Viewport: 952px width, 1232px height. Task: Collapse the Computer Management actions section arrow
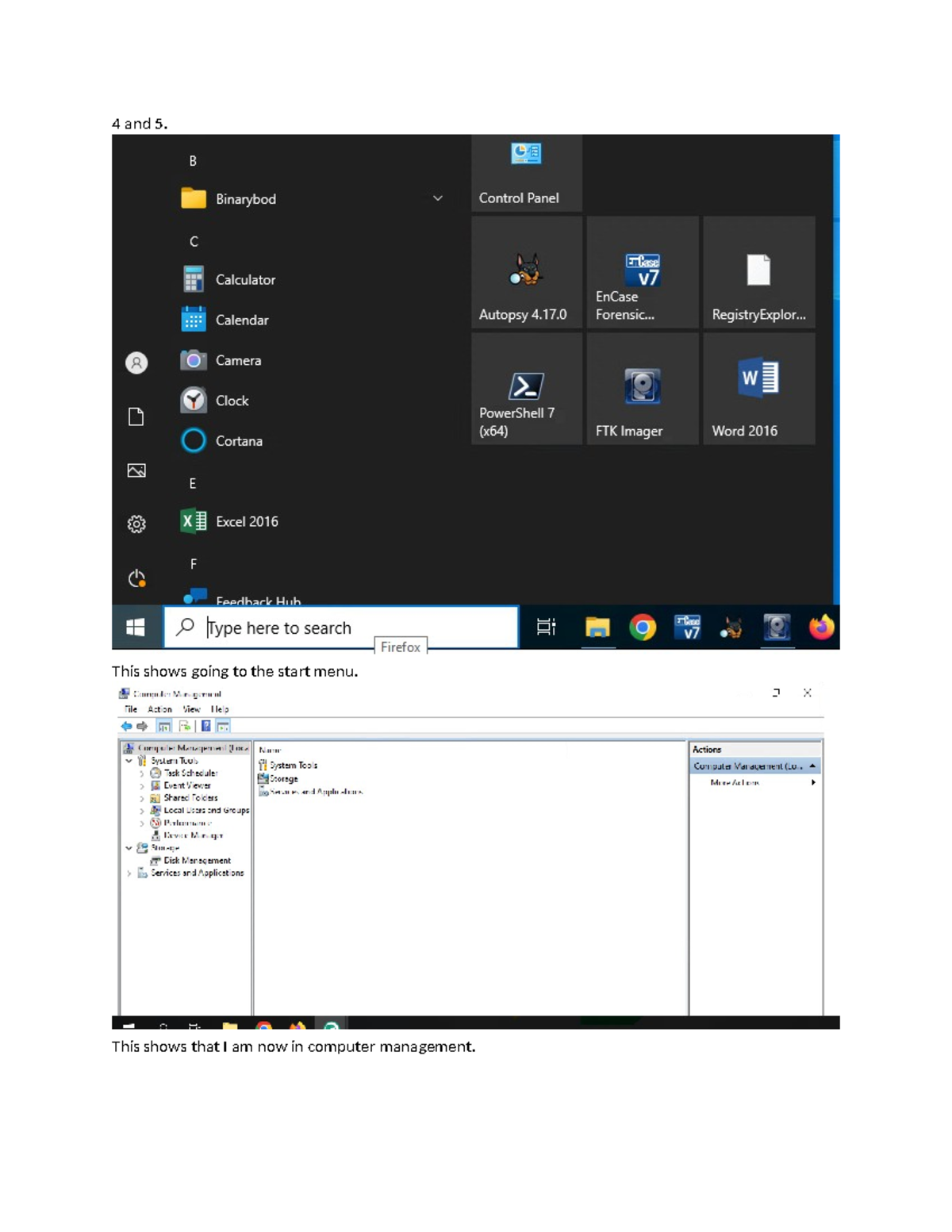coord(812,766)
